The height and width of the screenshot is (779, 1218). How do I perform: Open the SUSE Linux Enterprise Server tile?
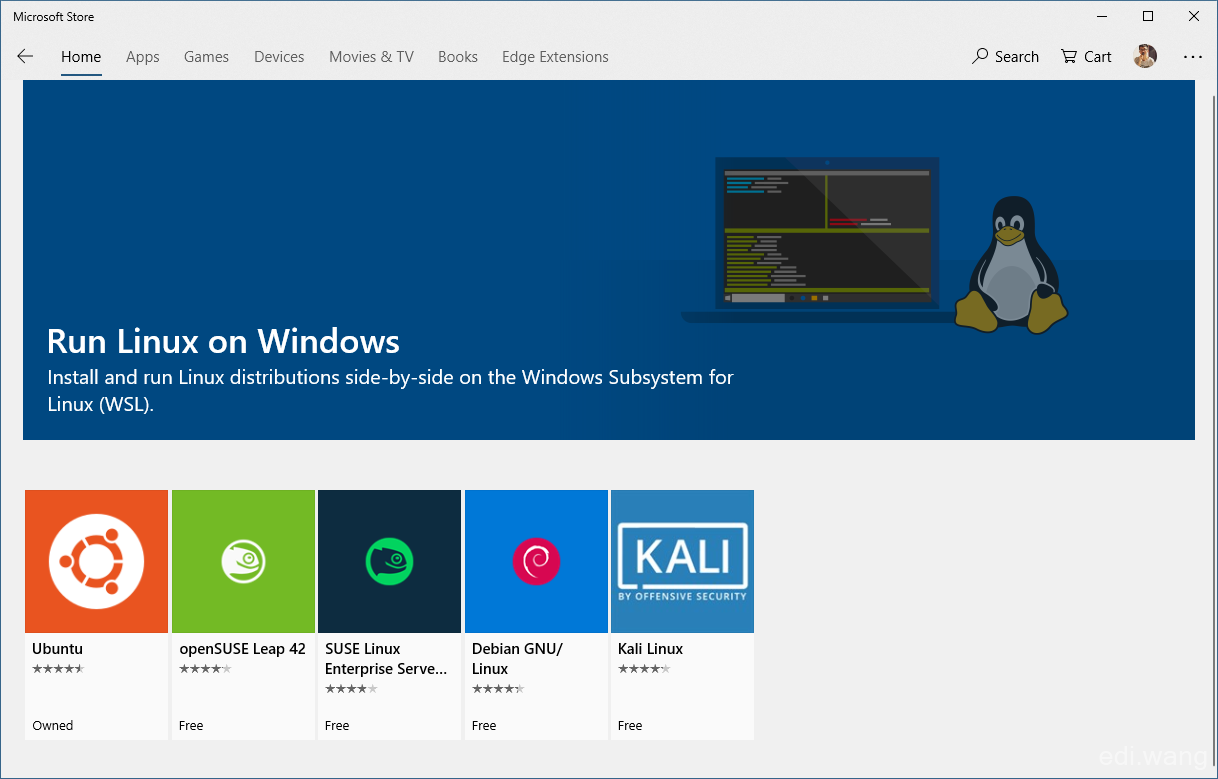389,614
